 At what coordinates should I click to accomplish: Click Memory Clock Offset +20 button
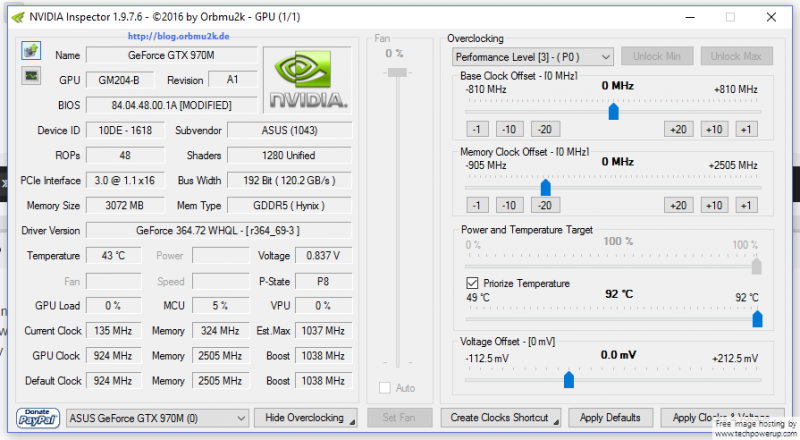click(679, 205)
